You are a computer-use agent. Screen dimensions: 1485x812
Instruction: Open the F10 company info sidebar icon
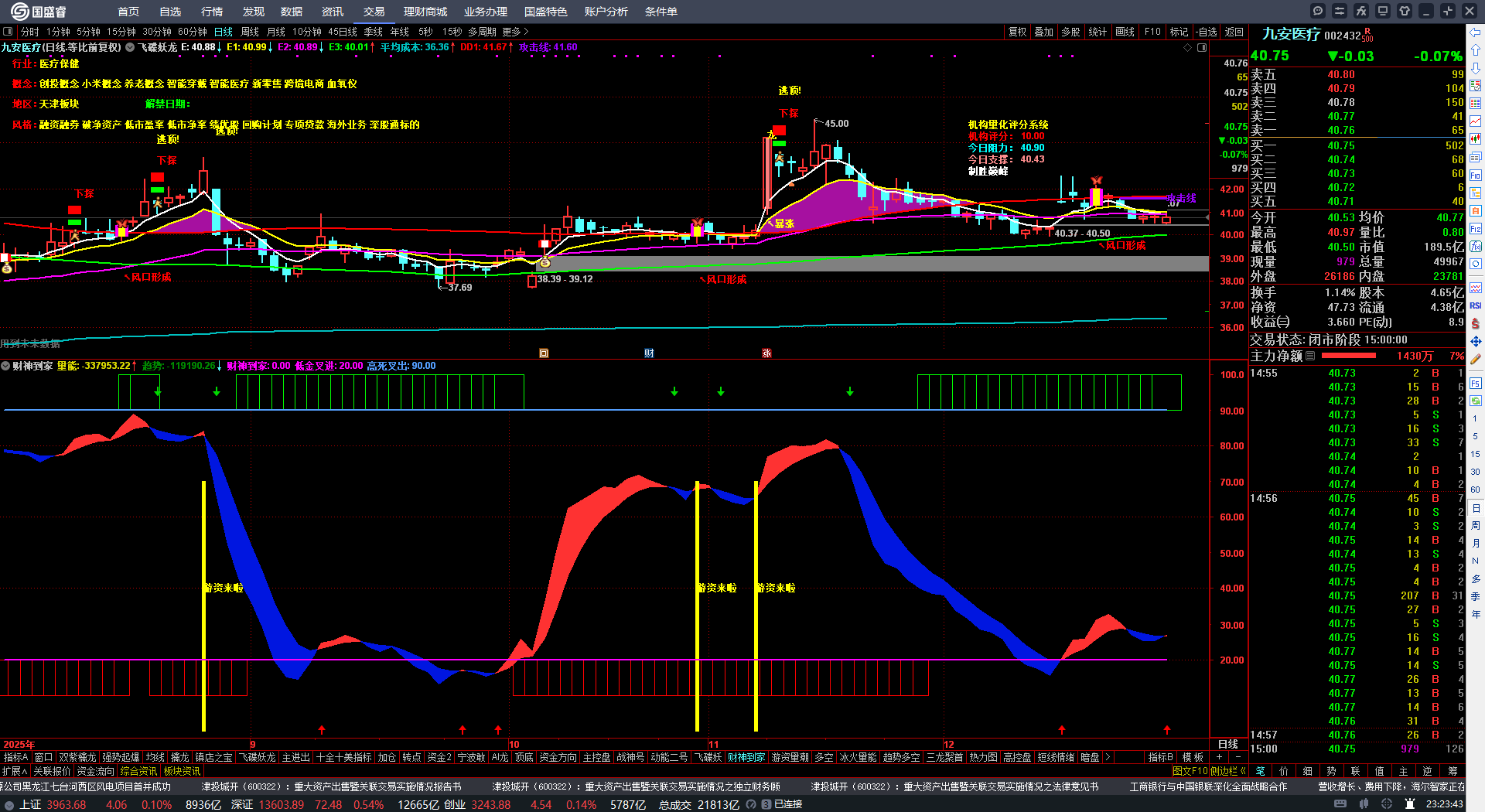click(x=1476, y=175)
